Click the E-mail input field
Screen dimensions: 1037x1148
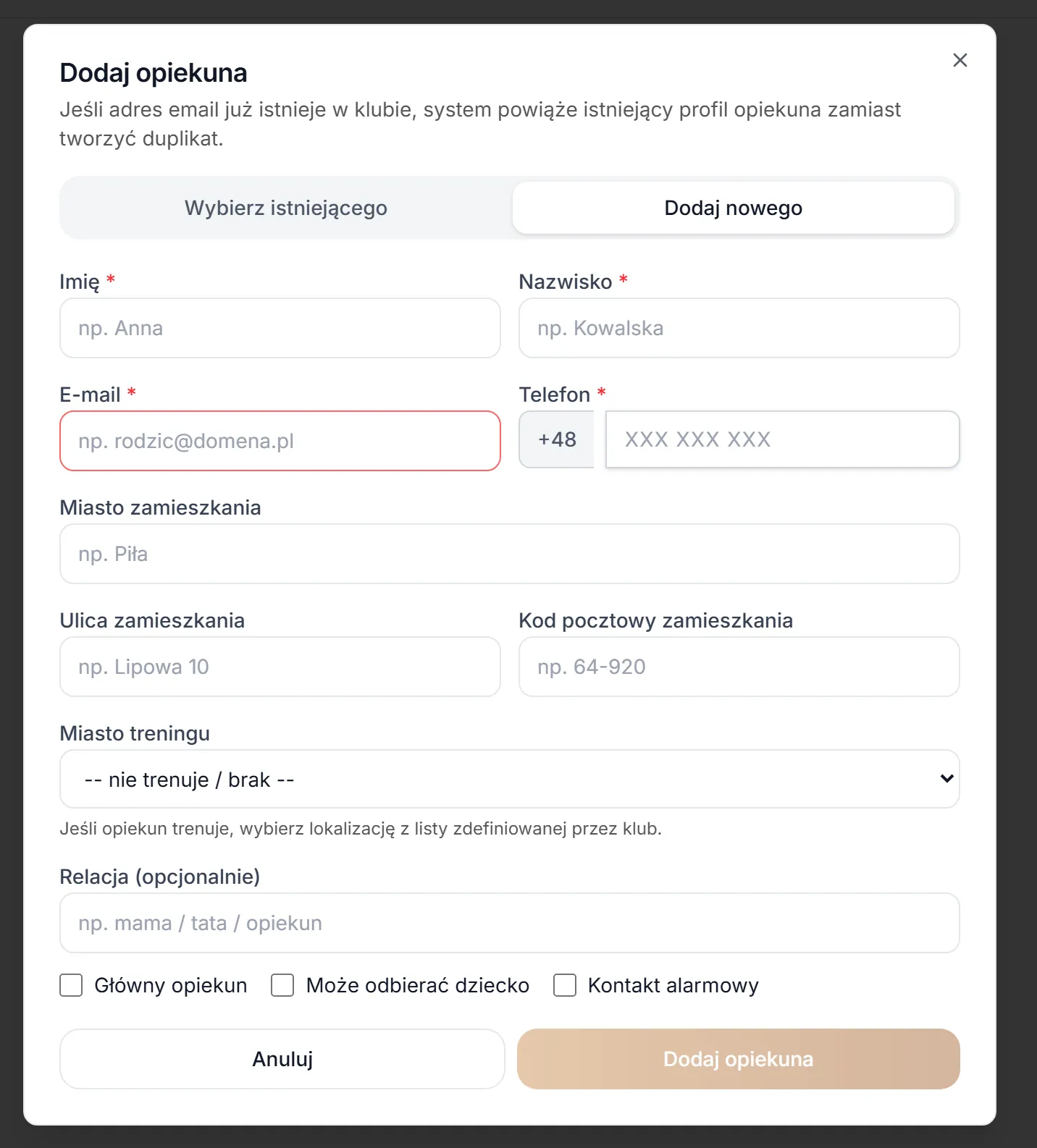click(280, 441)
